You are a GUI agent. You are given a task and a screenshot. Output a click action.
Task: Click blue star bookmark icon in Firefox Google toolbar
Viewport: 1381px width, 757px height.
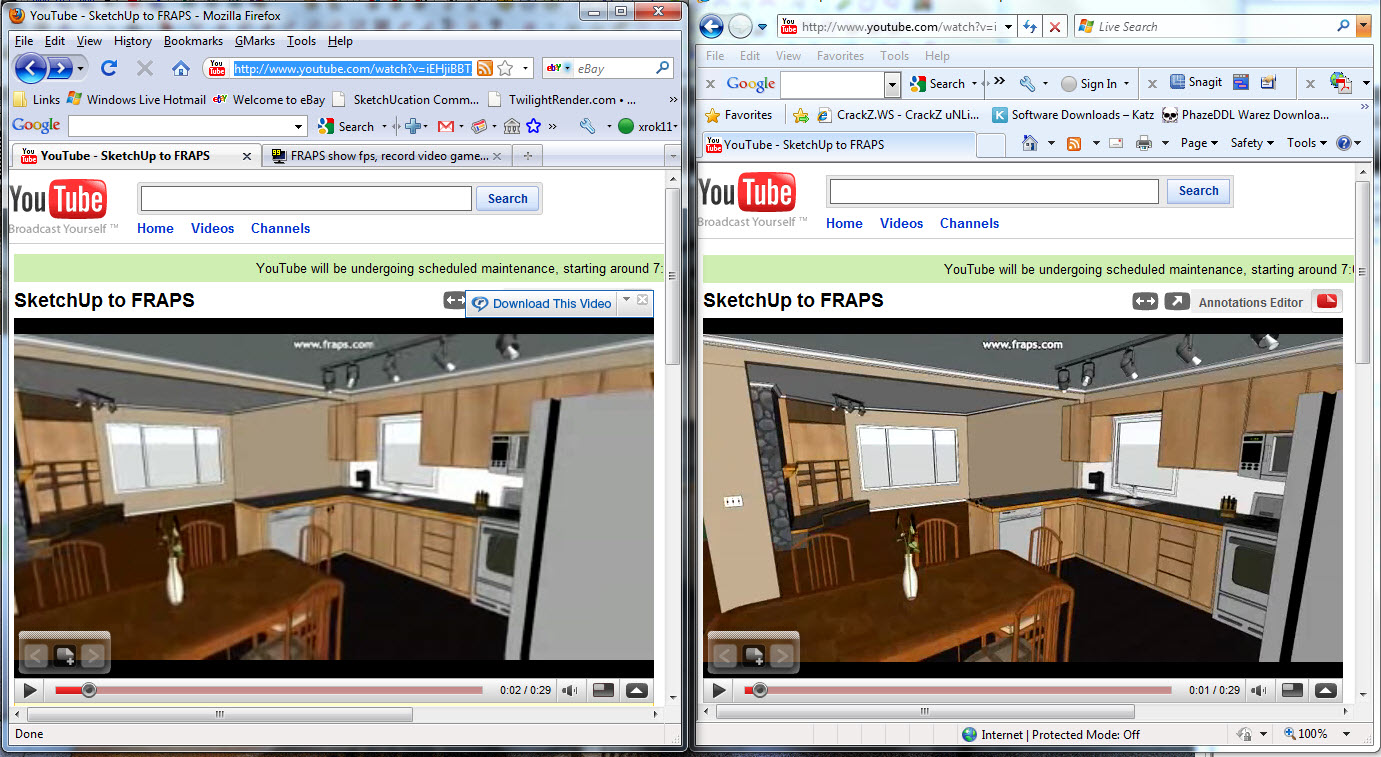[534, 126]
